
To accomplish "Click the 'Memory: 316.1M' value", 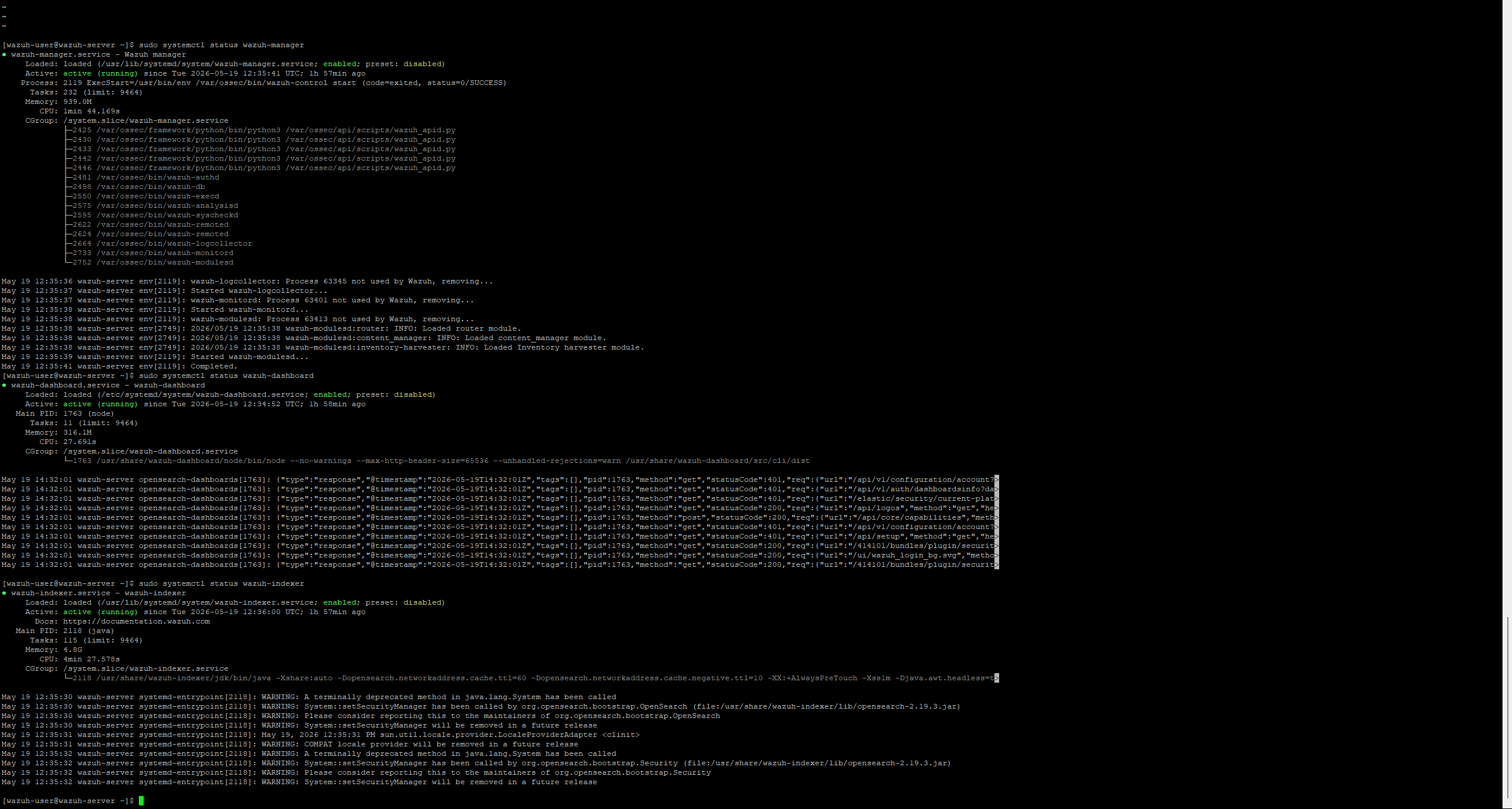I will pos(77,432).
